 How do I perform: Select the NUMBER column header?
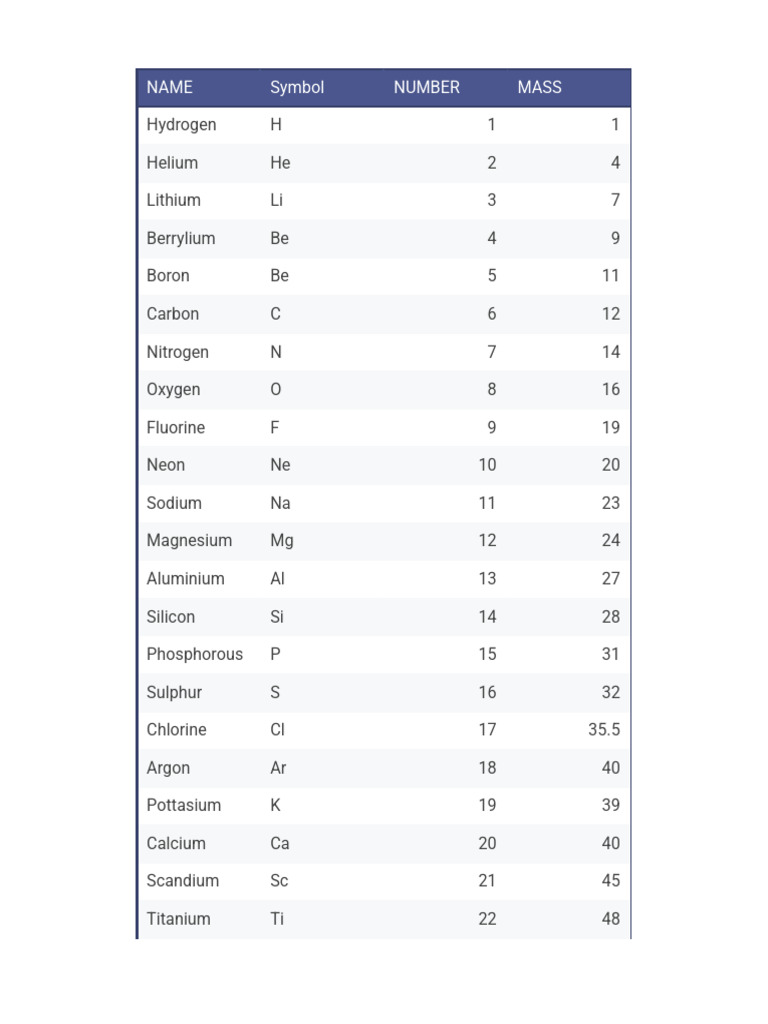point(426,87)
